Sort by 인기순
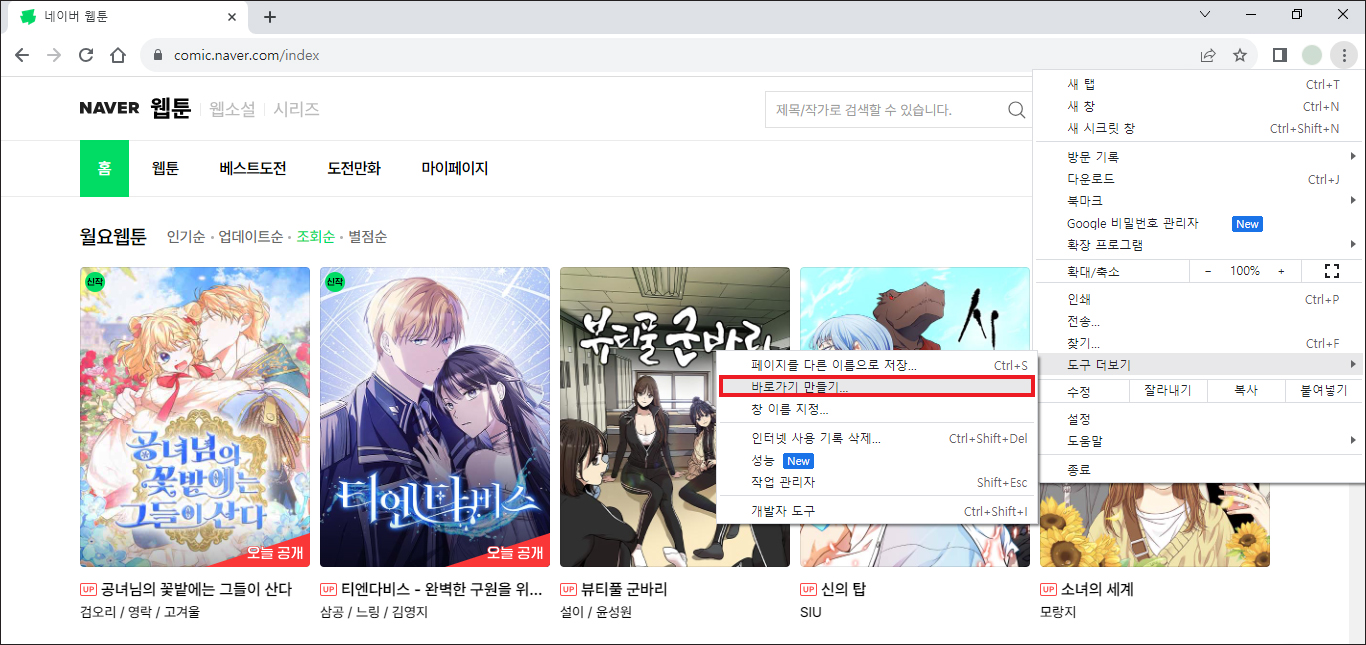The image size is (1366, 645). point(186,237)
